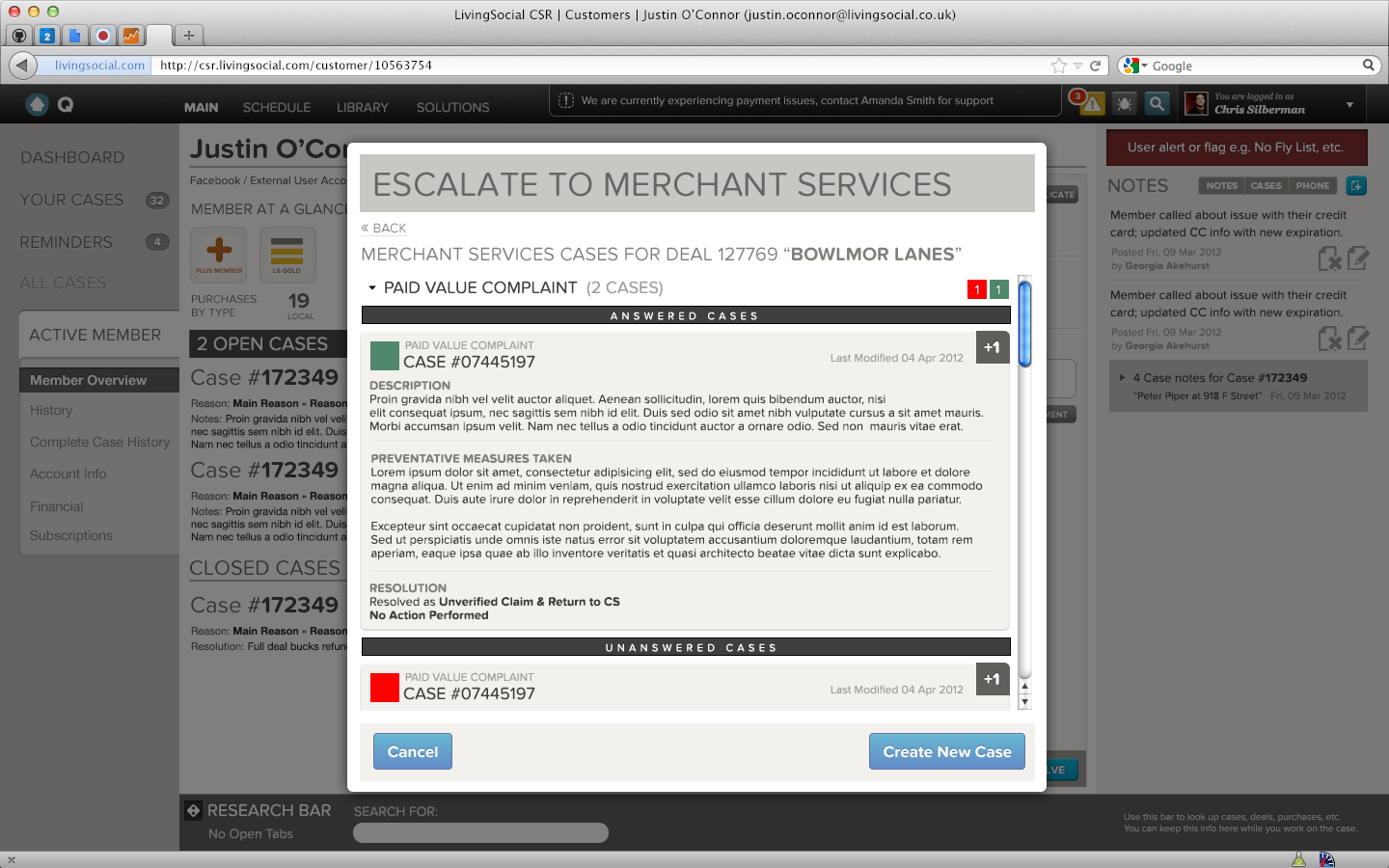Click the home icon in CSR header

point(37,104)
